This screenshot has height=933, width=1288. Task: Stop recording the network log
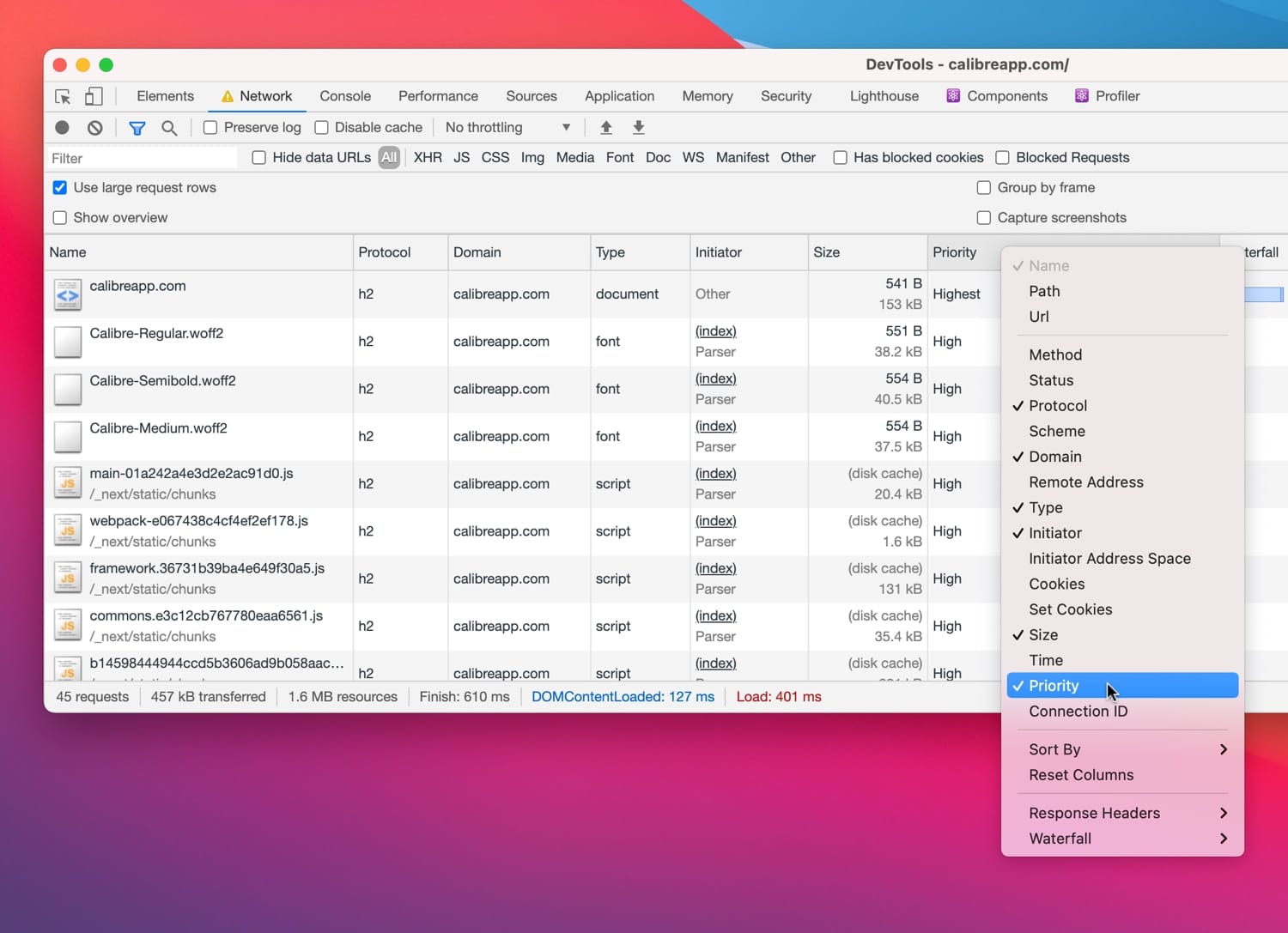click(62, 128)
